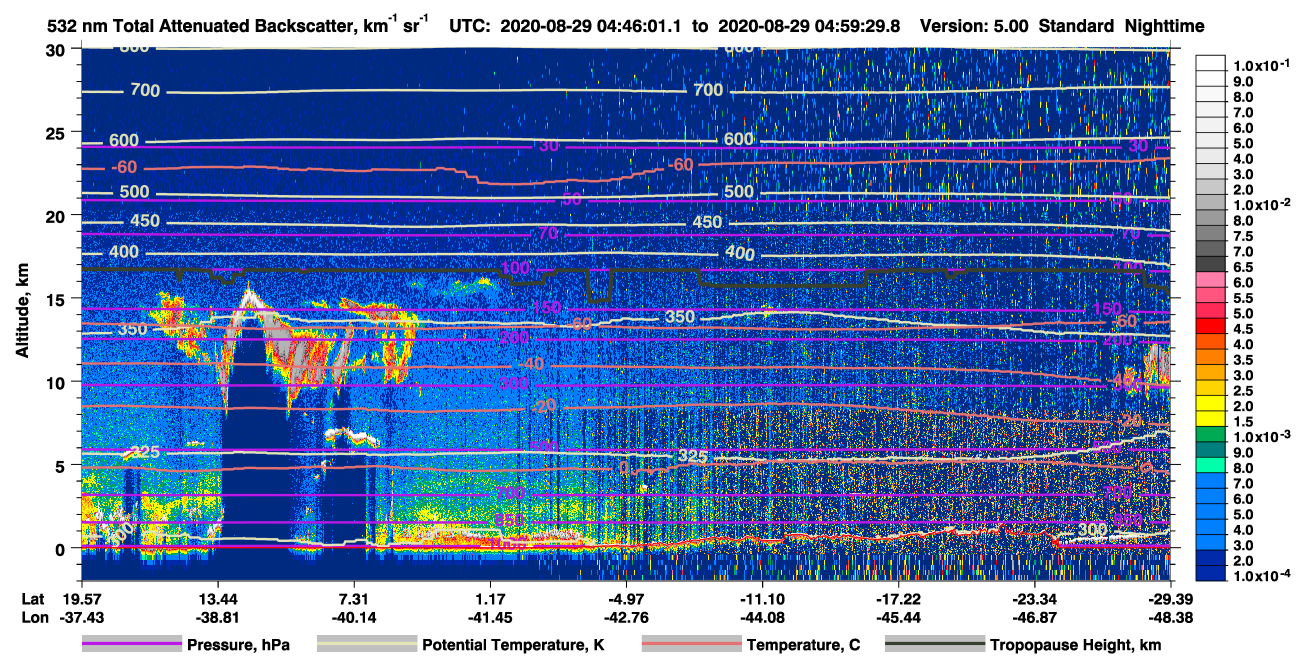
Task: Click latitude value -17.22
Action: coord(897,599)
